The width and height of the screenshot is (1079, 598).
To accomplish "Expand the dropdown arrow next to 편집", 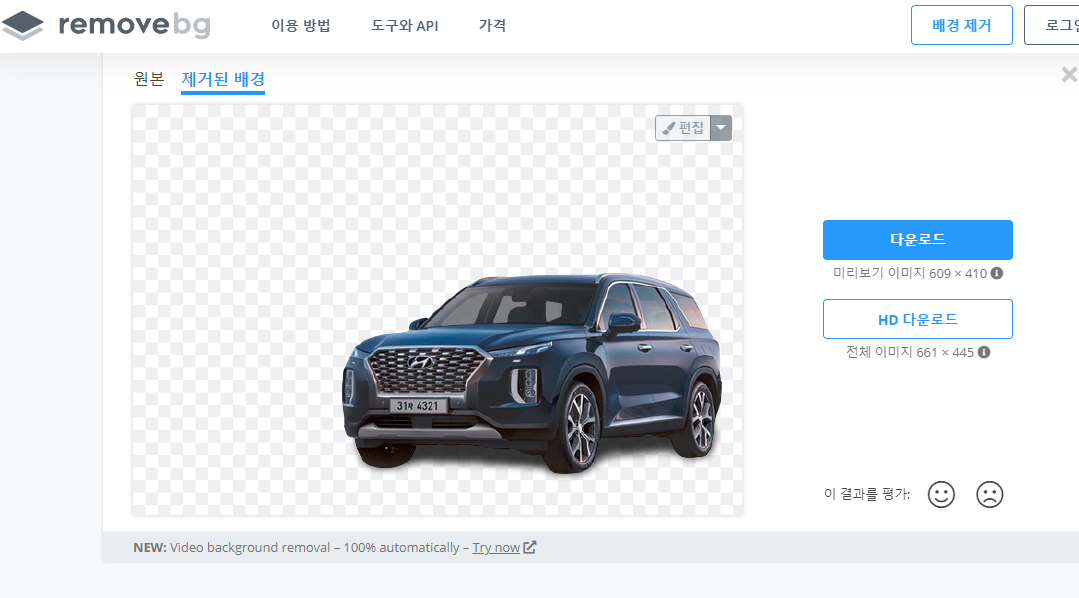I will [721, 128].
